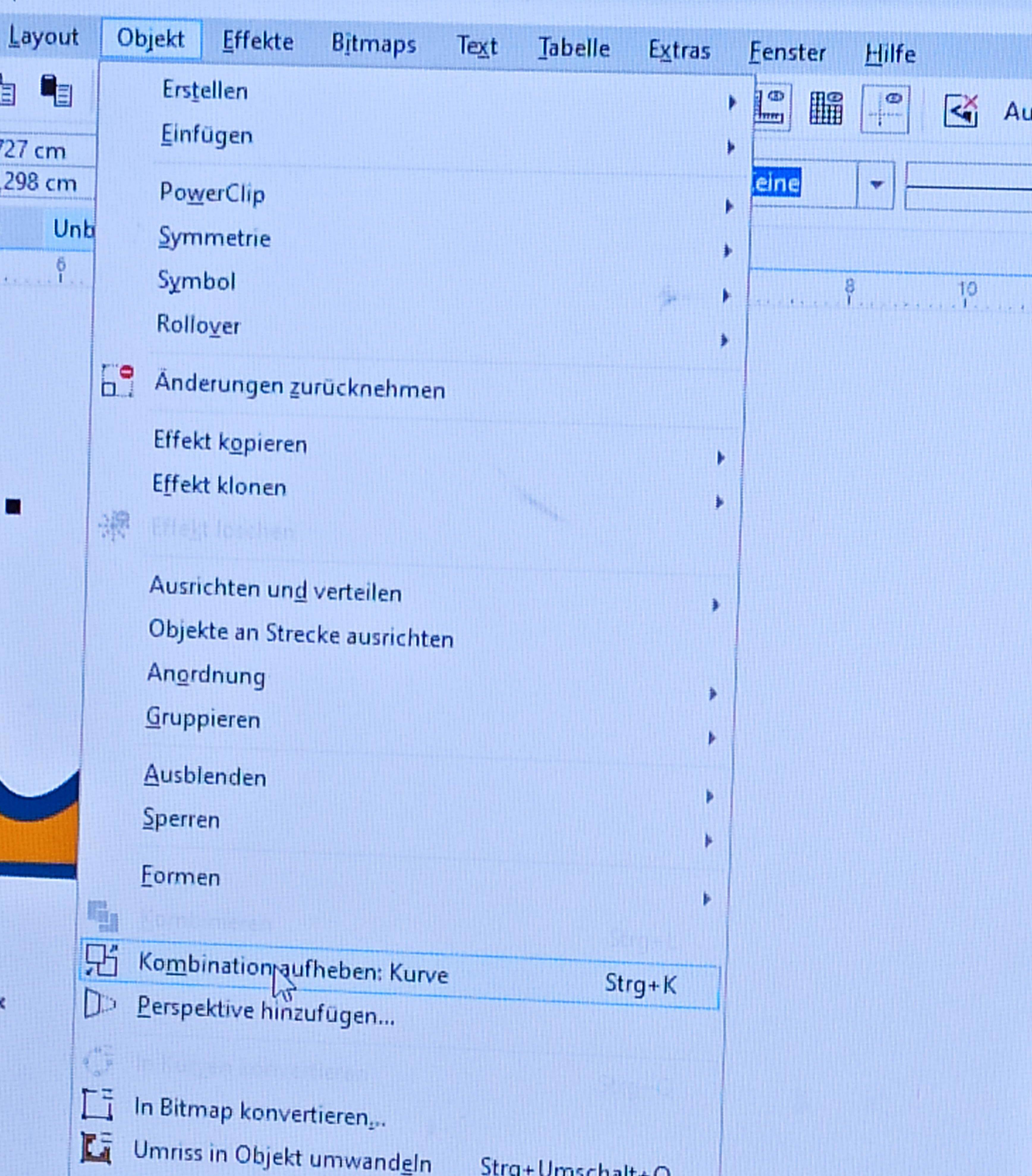Viewport: 1032px width, 1176px height.
Task: Click the Änderungen zurücknehmen icon
Action: 117,381
